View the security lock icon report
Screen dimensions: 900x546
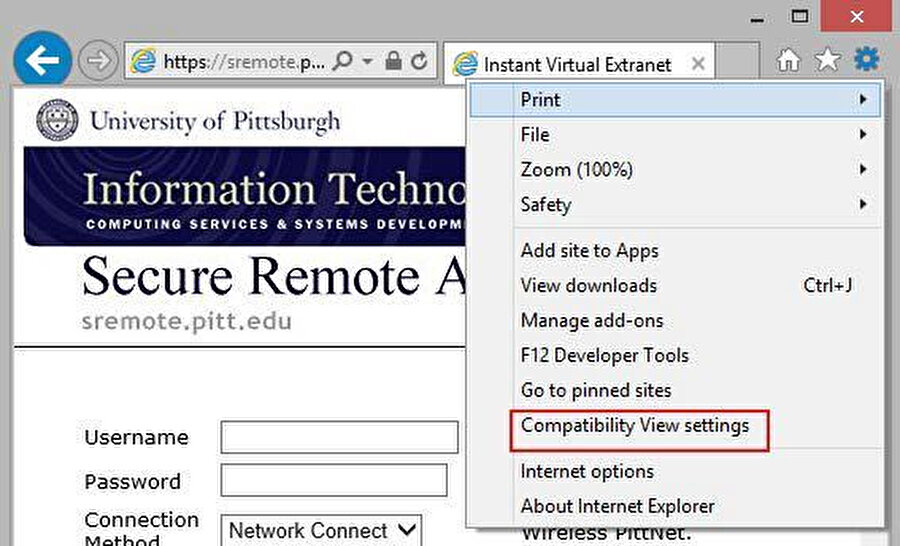(393, 60)
